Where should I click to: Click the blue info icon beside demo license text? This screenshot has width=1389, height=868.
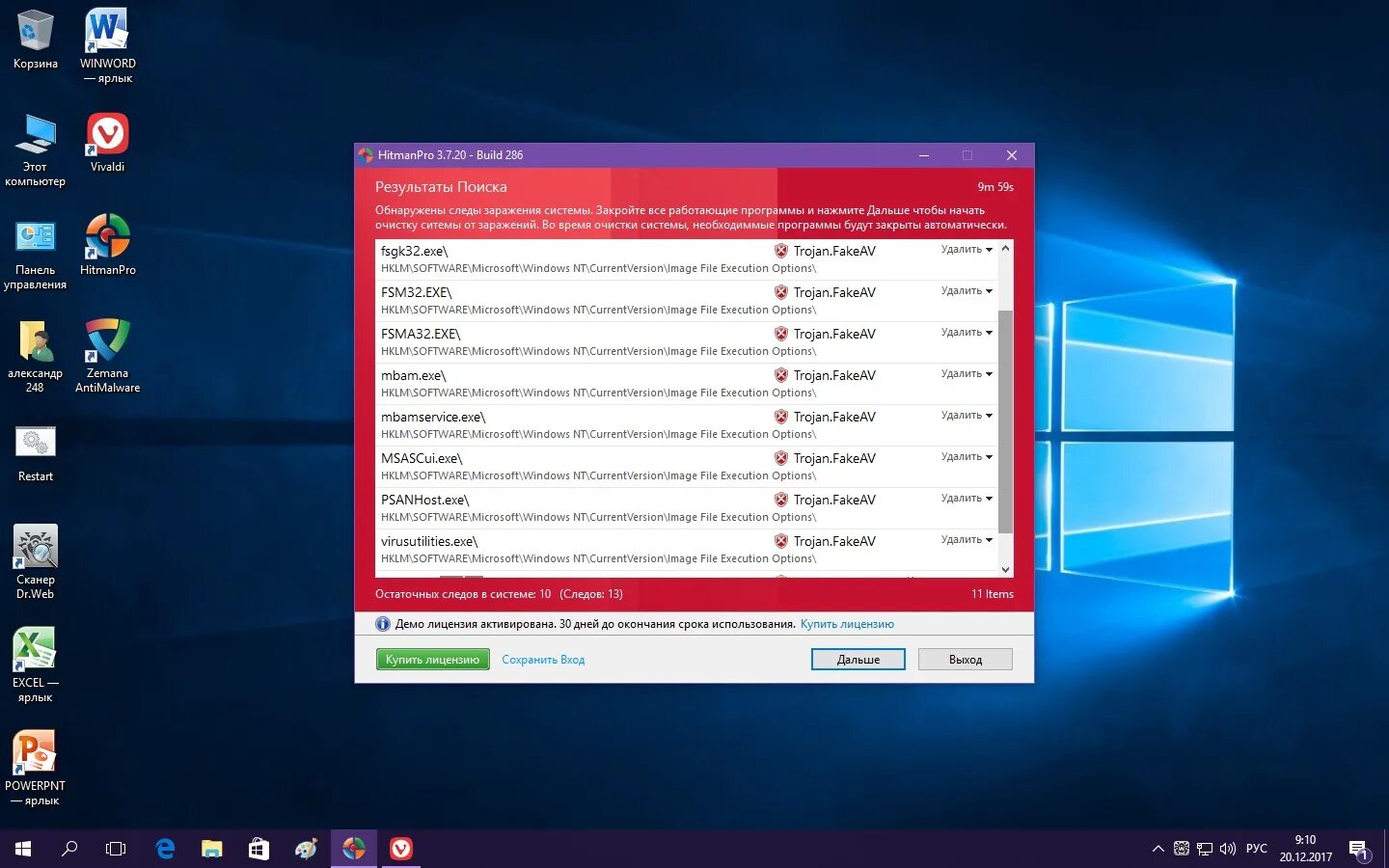[x=382, y=624]
